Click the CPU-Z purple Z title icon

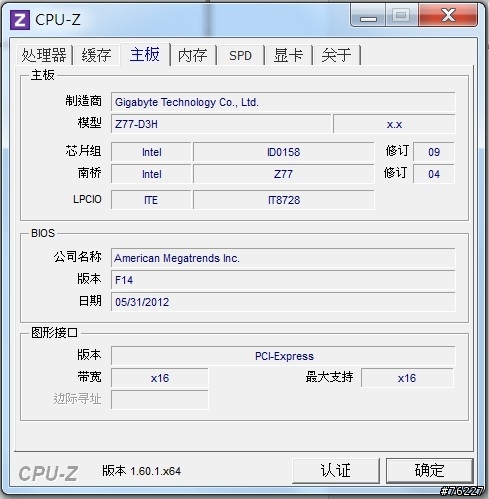tap(20, 20)
